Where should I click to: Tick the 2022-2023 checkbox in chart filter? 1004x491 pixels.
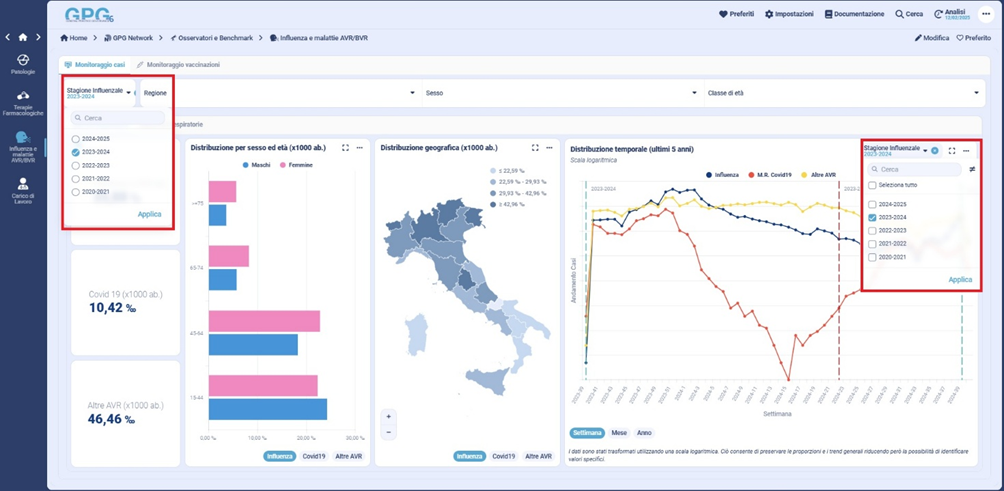coord(873,230)
